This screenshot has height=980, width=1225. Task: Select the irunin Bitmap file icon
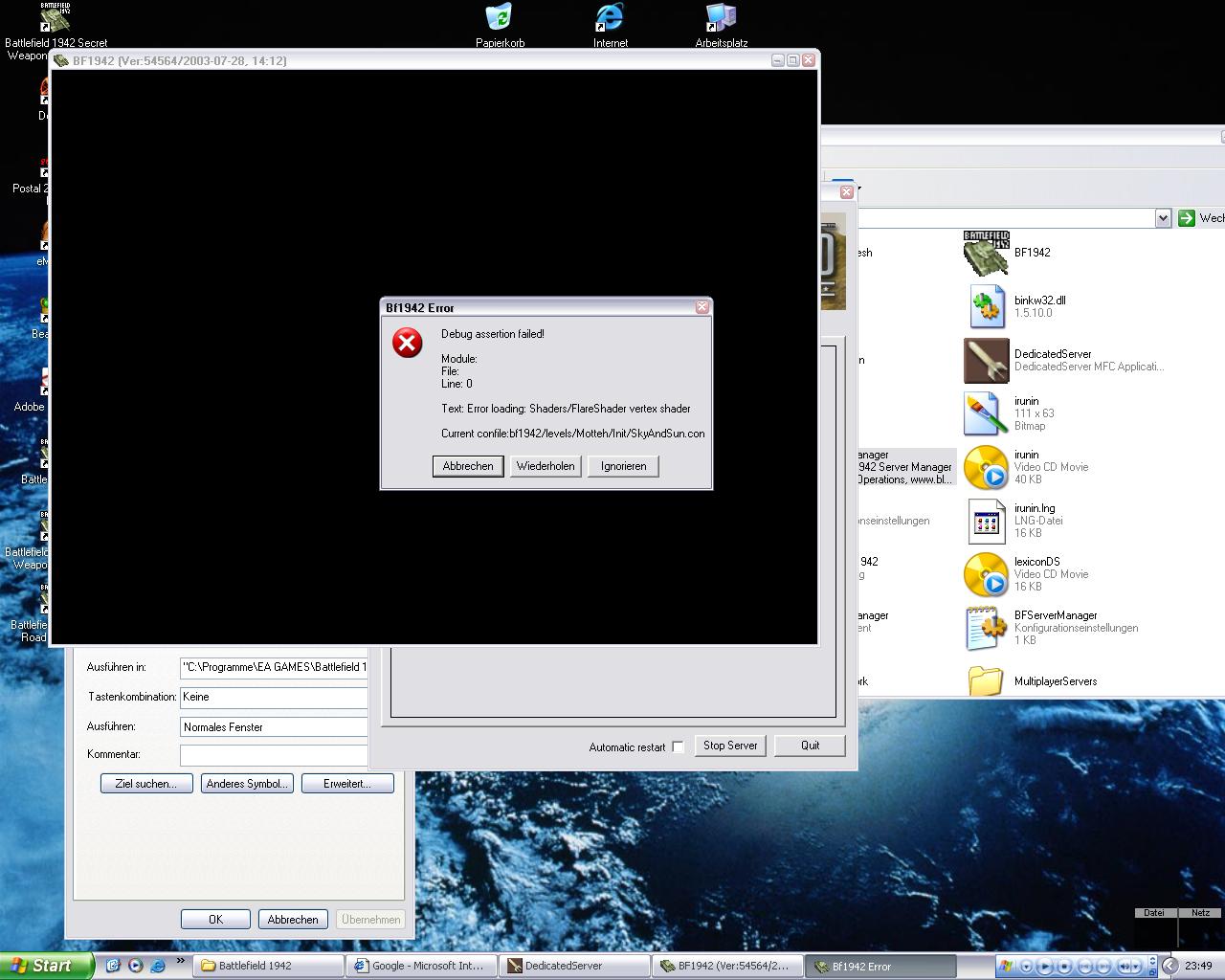(986, 413)
